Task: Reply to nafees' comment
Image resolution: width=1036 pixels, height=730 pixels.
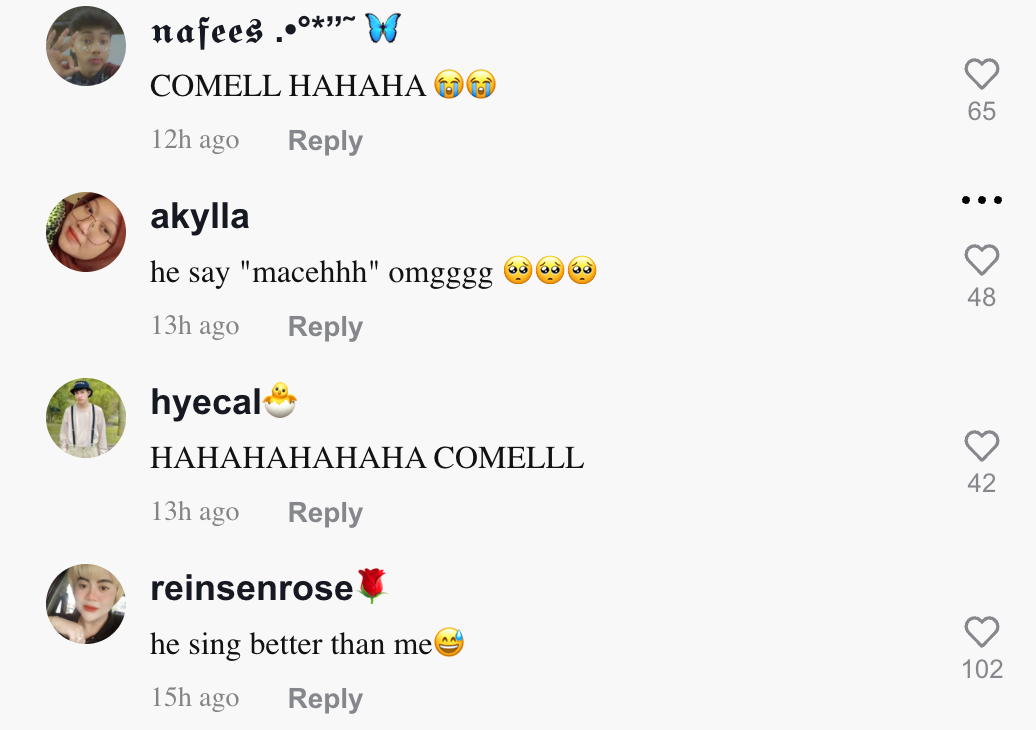Action: (325, 141)
